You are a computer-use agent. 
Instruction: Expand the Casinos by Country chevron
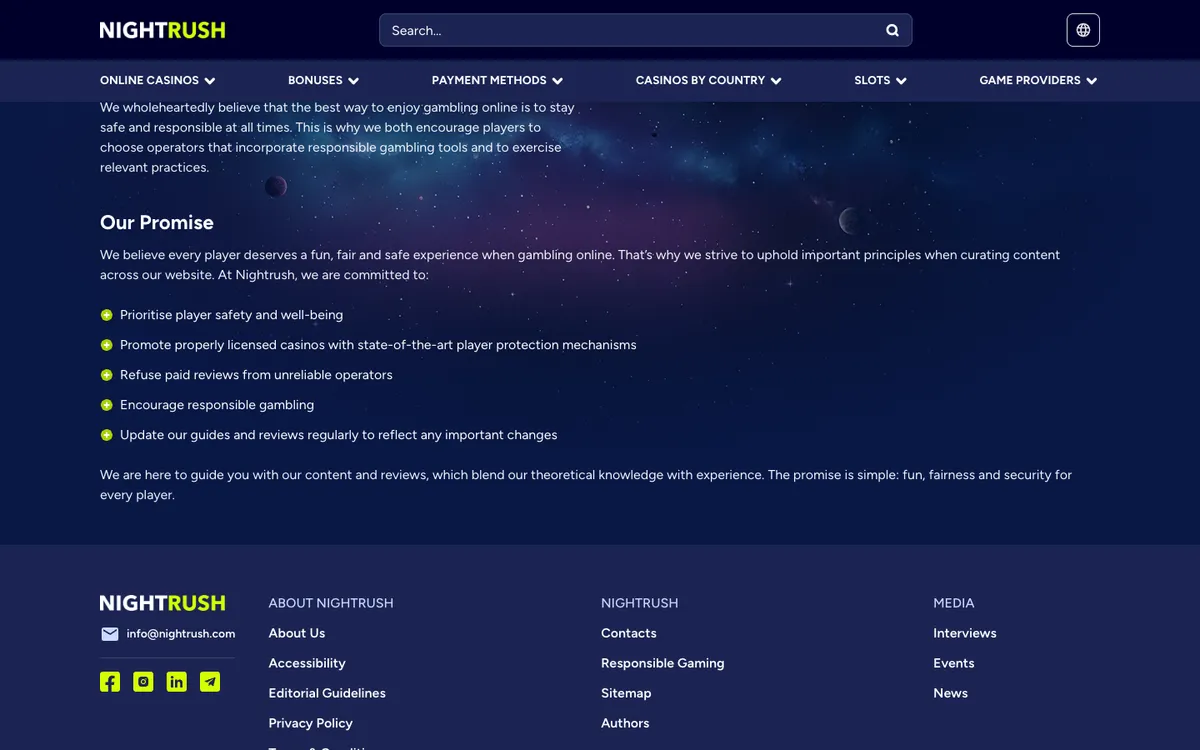click(776, 81)
